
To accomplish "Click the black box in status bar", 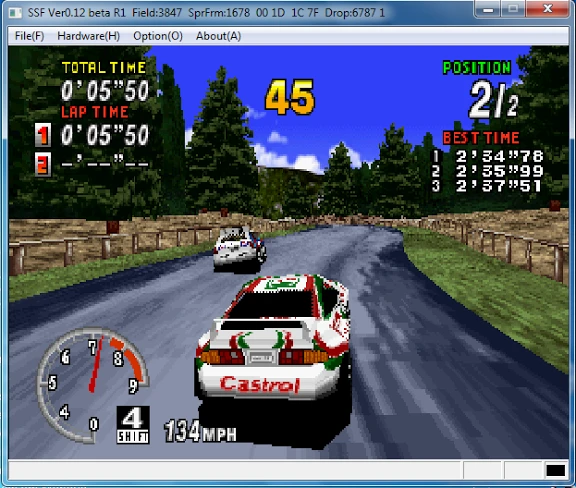I will (555, 470).
